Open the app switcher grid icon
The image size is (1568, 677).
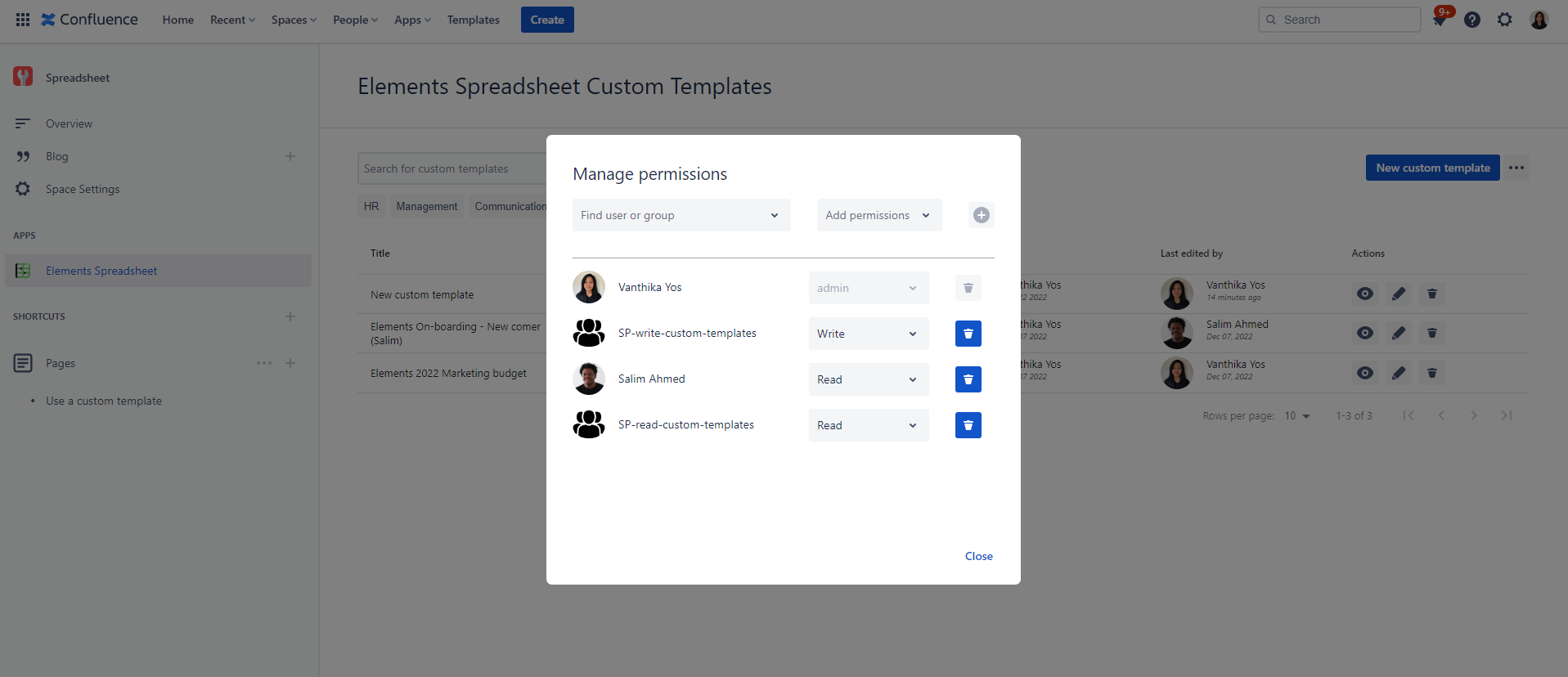(x=23, y=20)
